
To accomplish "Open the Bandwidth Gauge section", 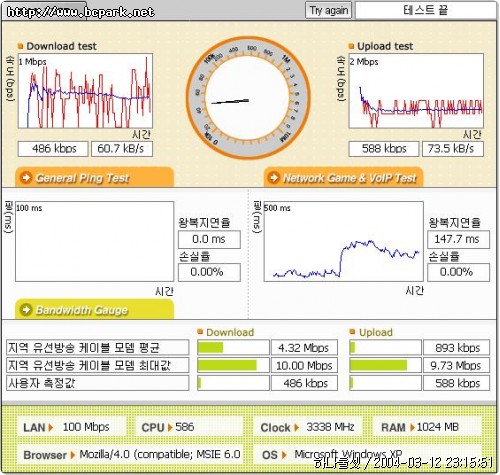I will tap(94, 309).
